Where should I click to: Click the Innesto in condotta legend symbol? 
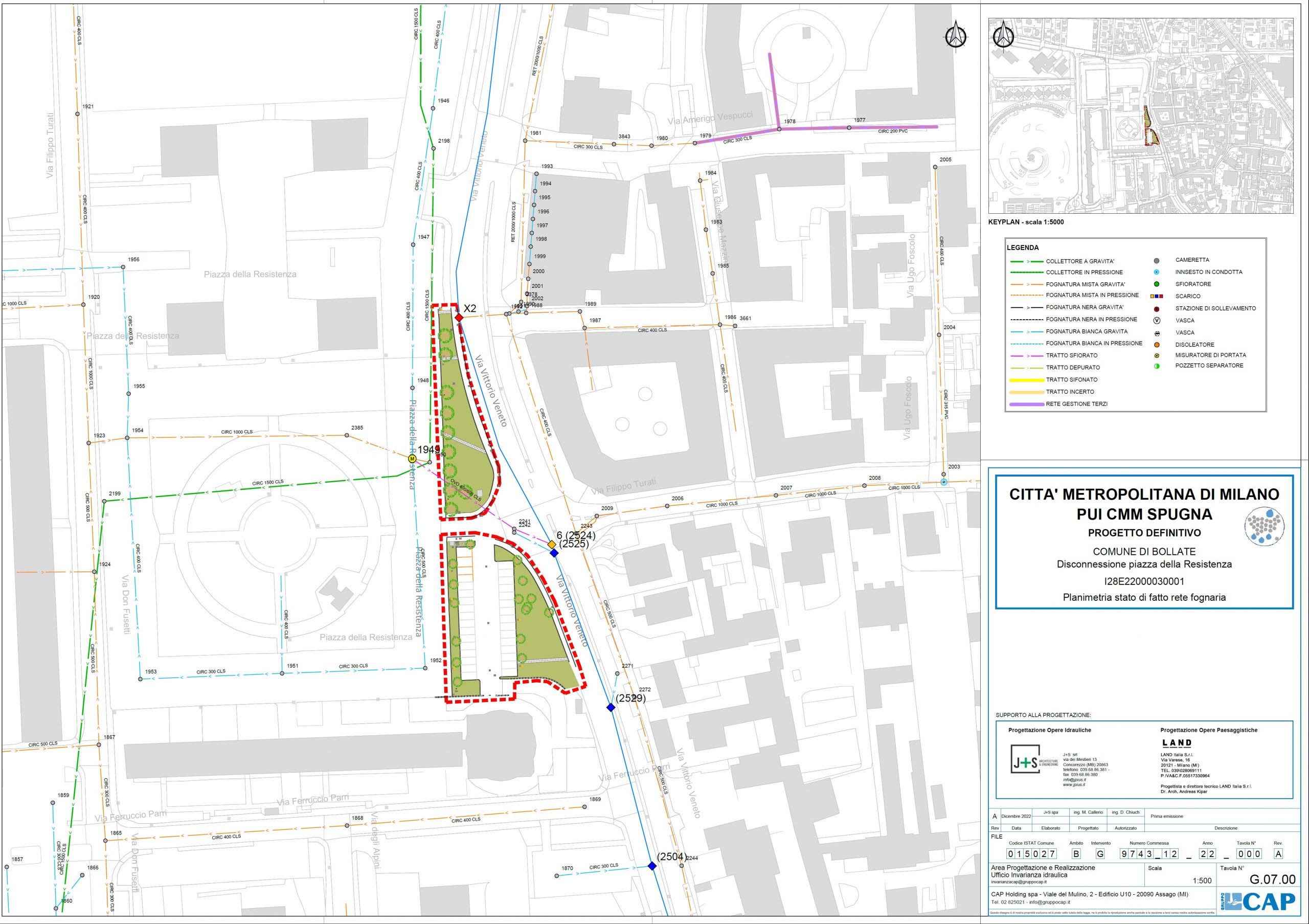pos(1157,272)
